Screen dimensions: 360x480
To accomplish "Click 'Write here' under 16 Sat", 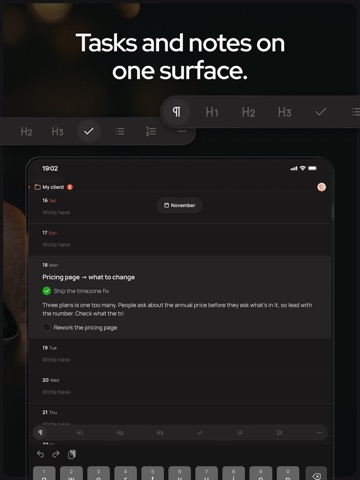I will pyautogui.click(x=56, y=213).
